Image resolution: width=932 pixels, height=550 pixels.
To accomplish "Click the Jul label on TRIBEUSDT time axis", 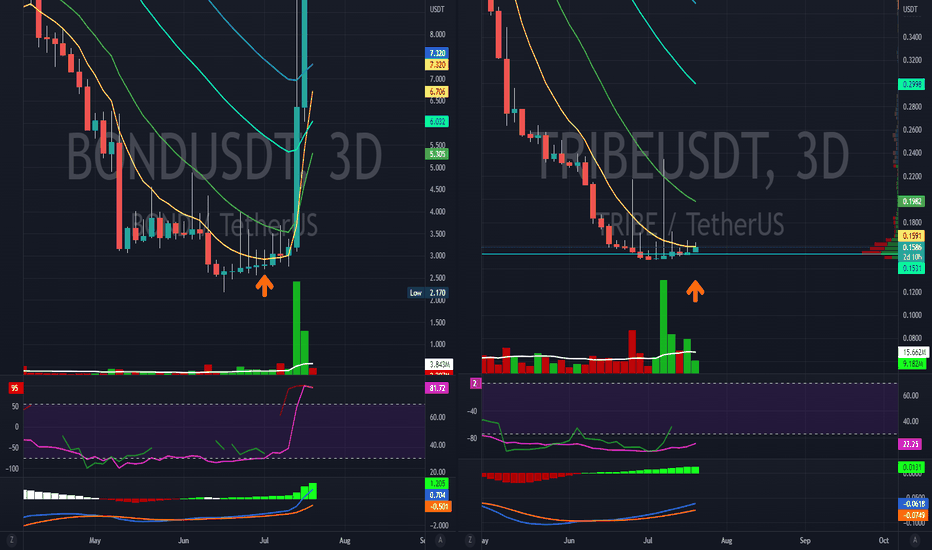I will 648,540.
